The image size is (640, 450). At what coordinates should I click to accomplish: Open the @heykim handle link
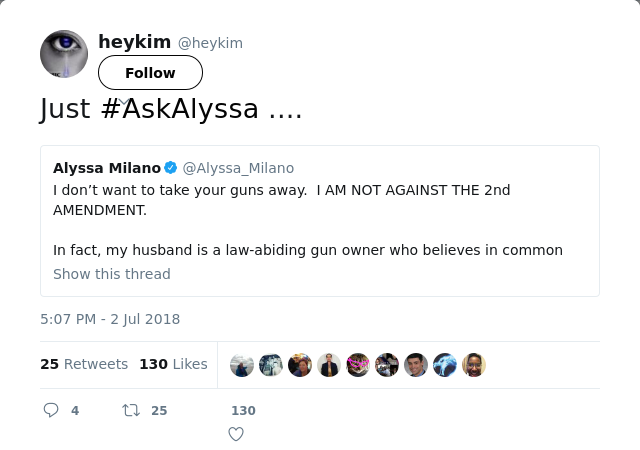click(210, 43)
